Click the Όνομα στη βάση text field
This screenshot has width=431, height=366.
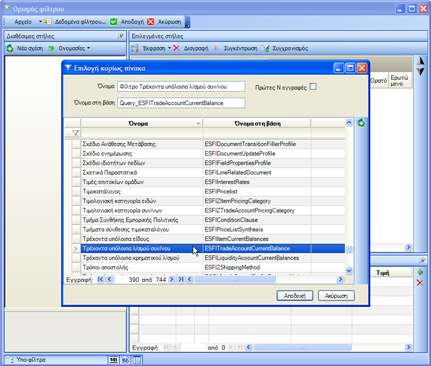(181, 103)
